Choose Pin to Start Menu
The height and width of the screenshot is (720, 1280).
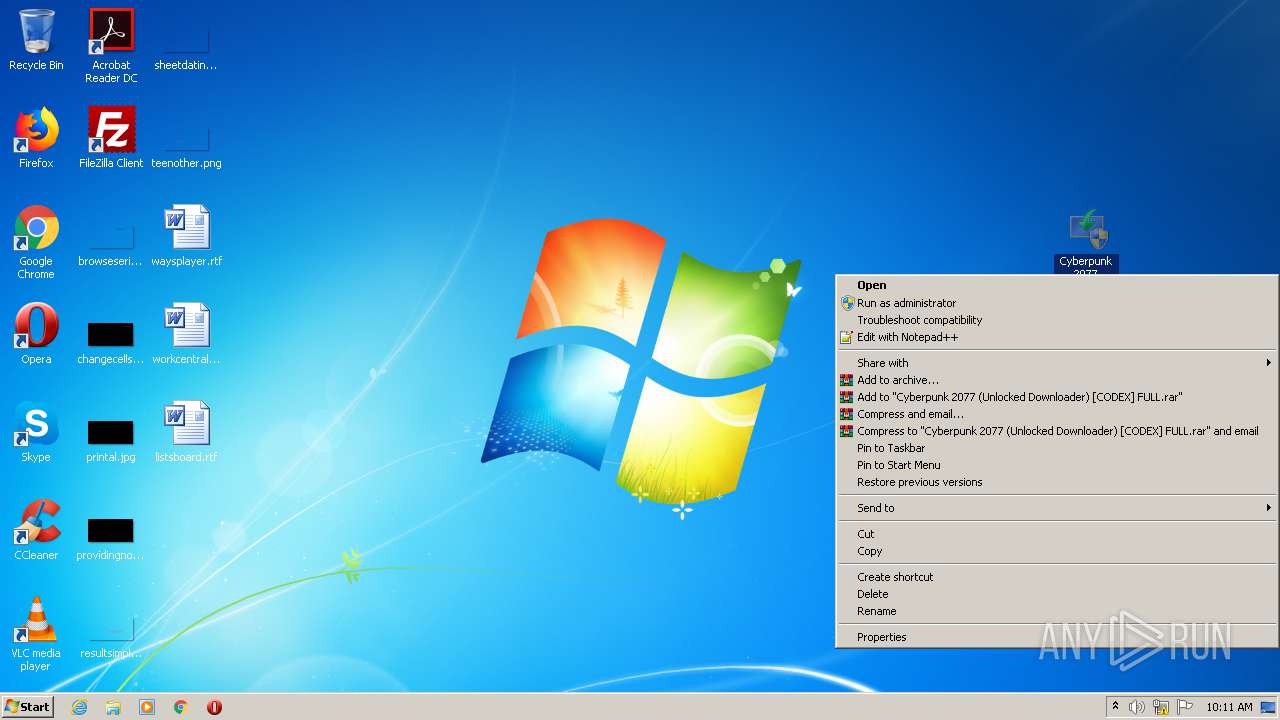pyautogui.click(x=1057, y=465)
